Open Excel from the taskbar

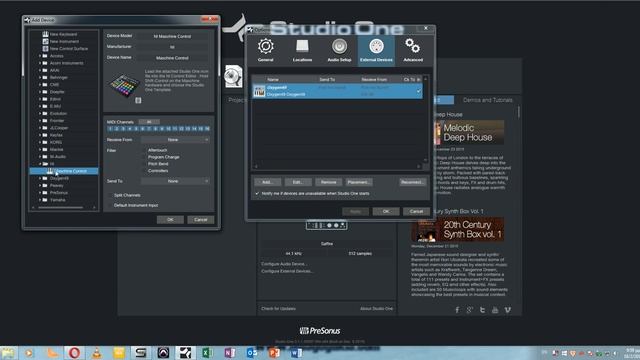pyautogui.click(x=207, y=352)
